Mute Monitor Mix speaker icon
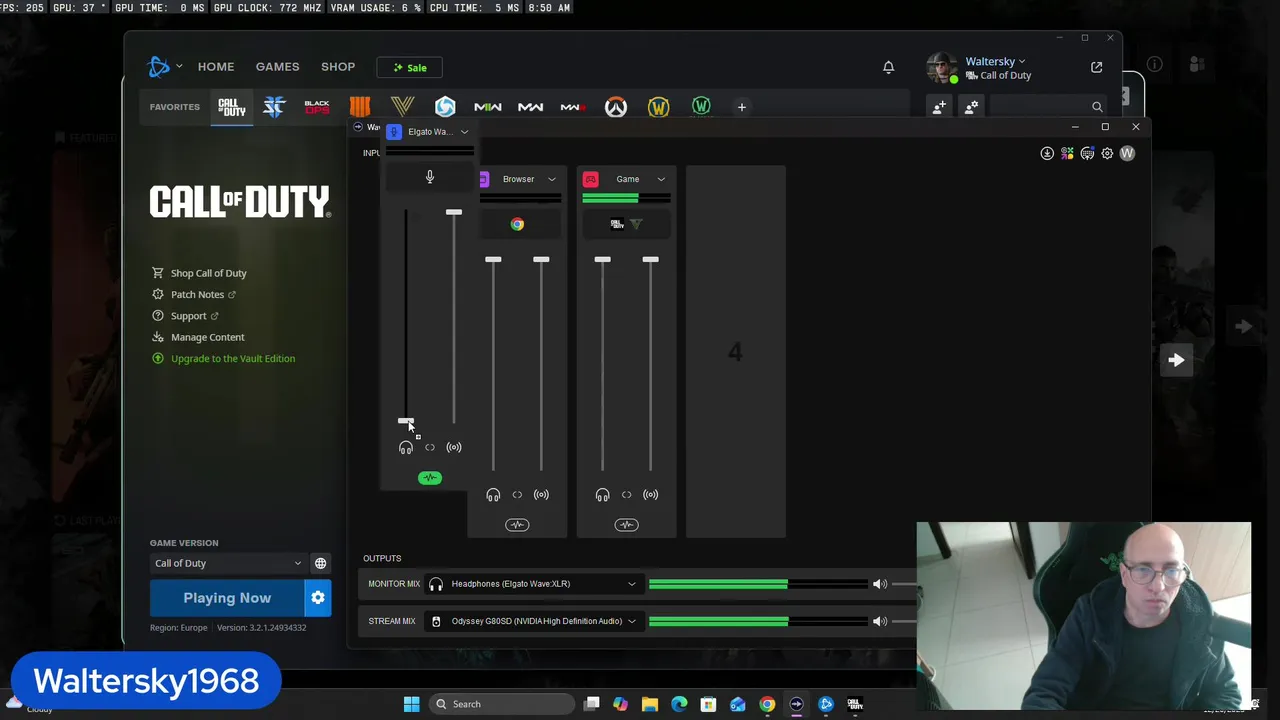Viewport: 1280px width, 720px height. point(880,584)
